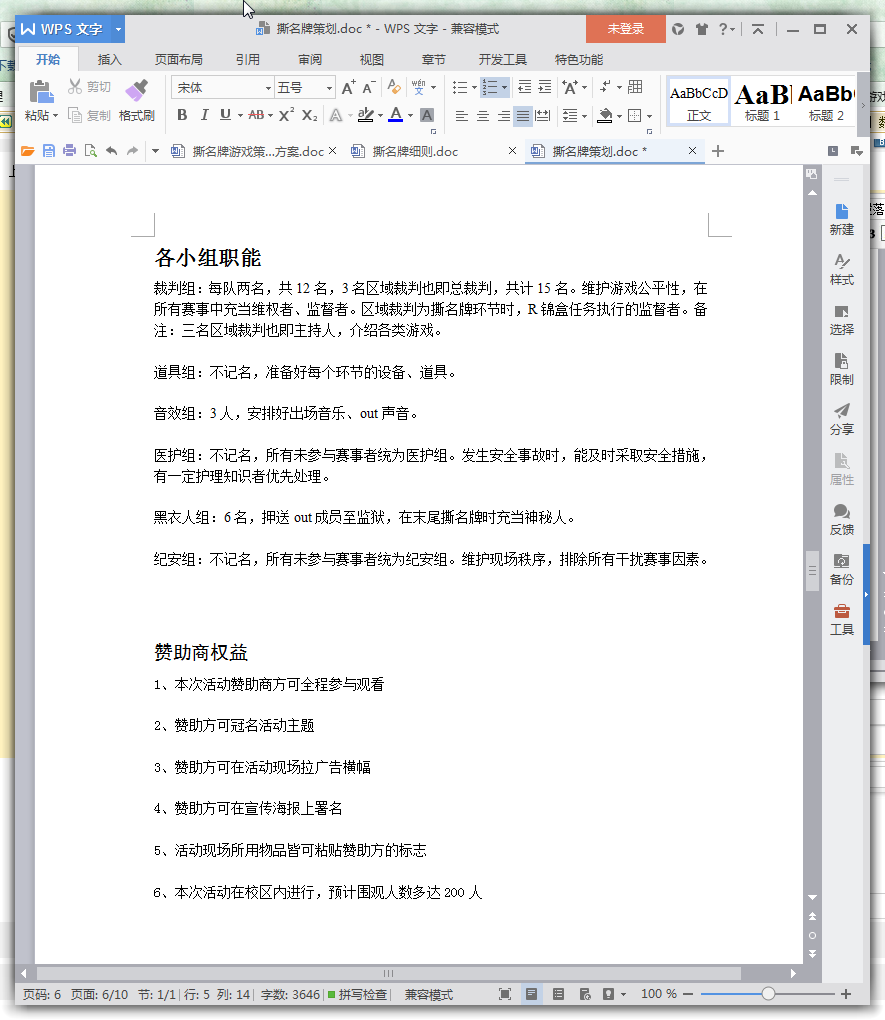Insert a table from the ribbon grid icon
The image size is (885, 1020).
pyautogui.click(x=635, y=87)
